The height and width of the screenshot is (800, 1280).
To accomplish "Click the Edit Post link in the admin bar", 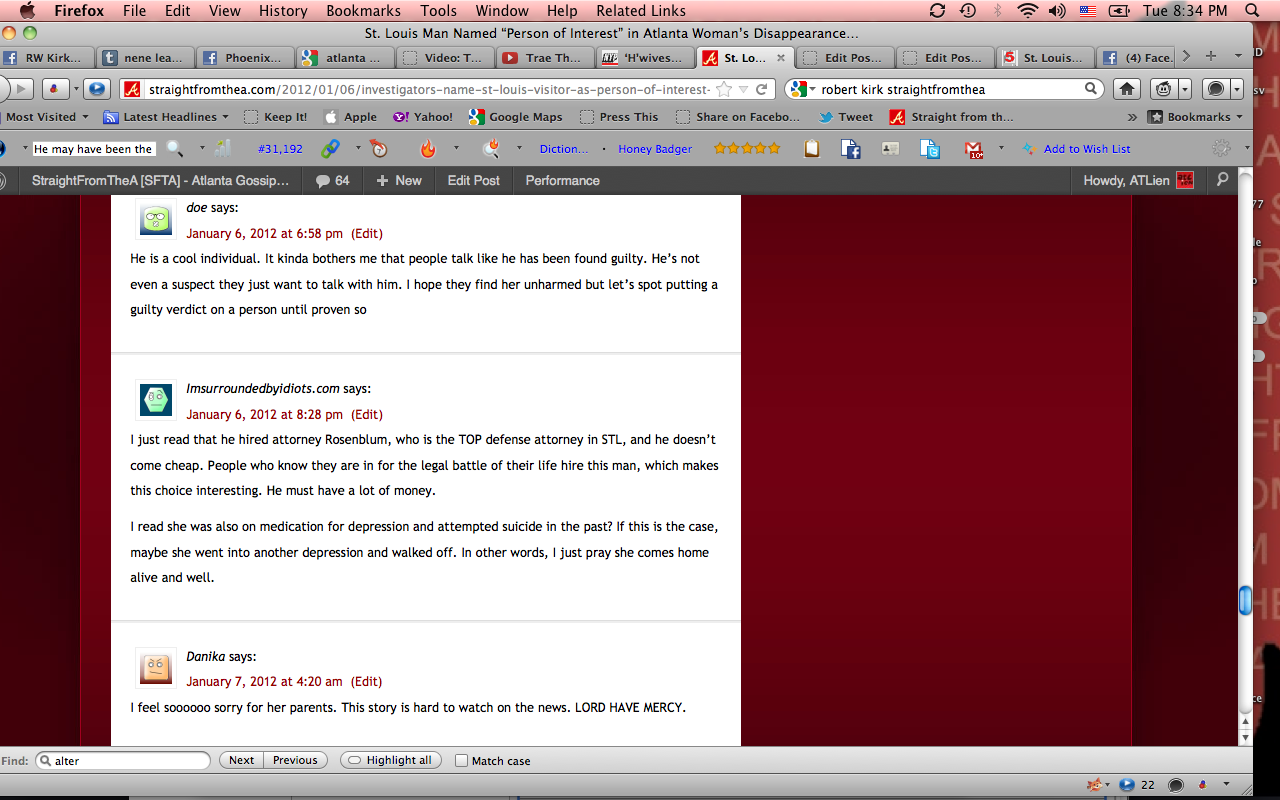I will click(x=473, y=180).
